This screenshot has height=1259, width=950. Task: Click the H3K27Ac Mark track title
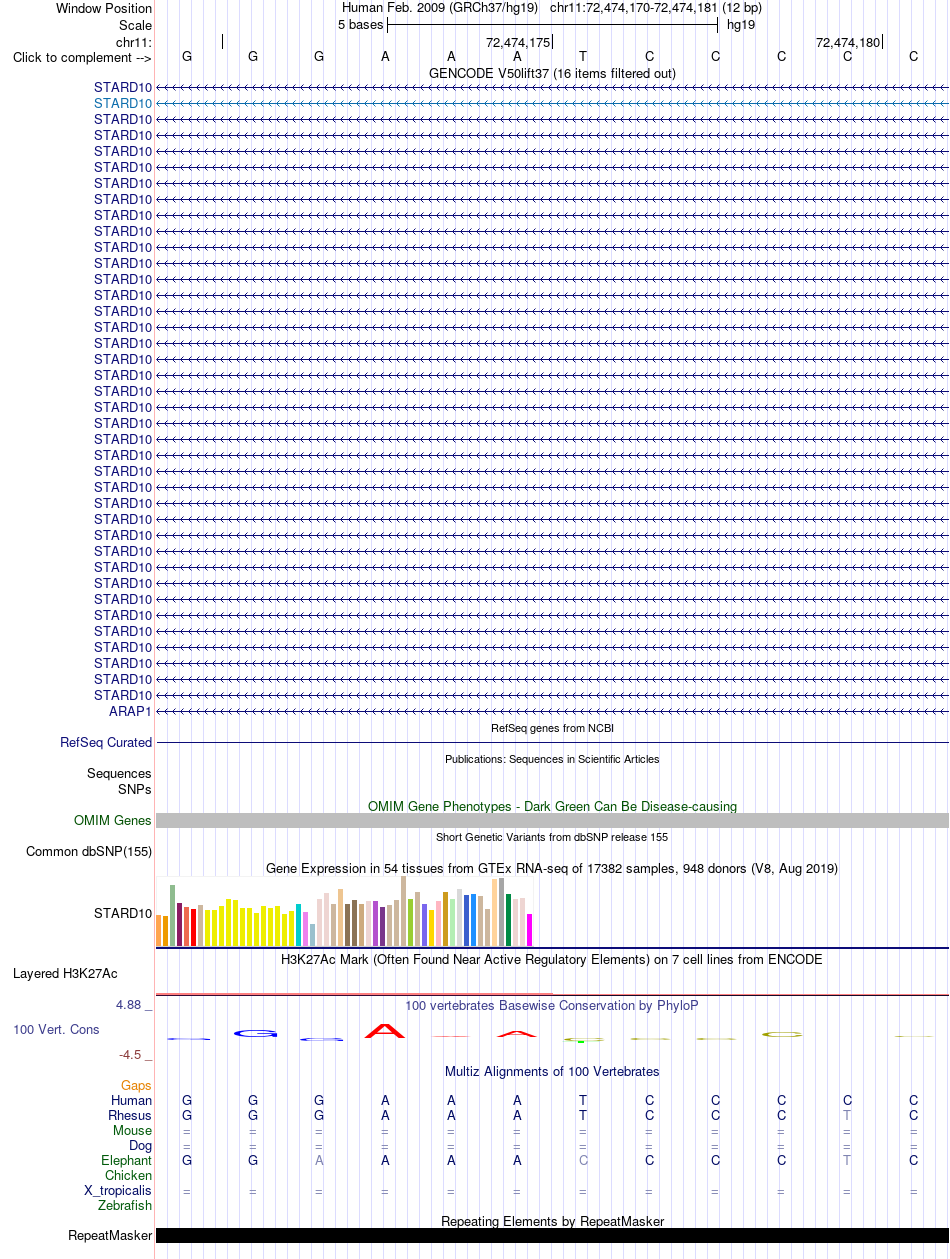coord(552,959)
